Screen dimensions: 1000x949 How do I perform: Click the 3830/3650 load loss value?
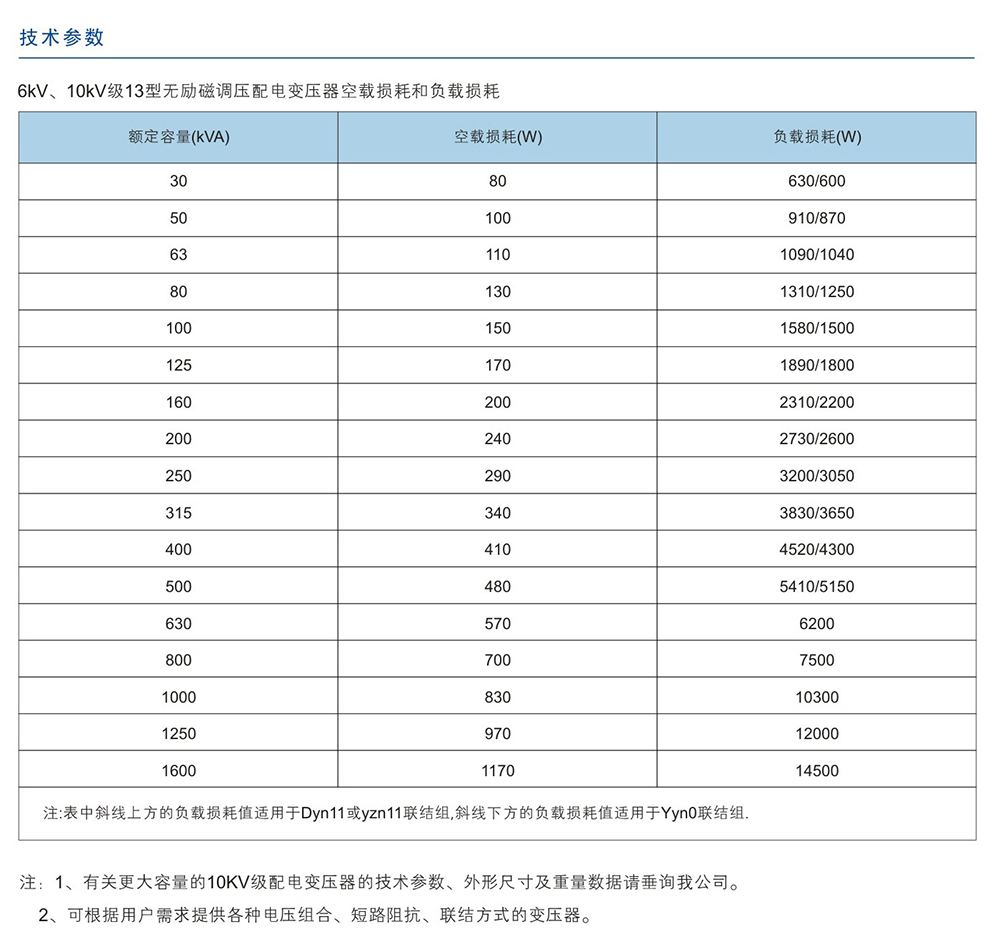point(816,513)
